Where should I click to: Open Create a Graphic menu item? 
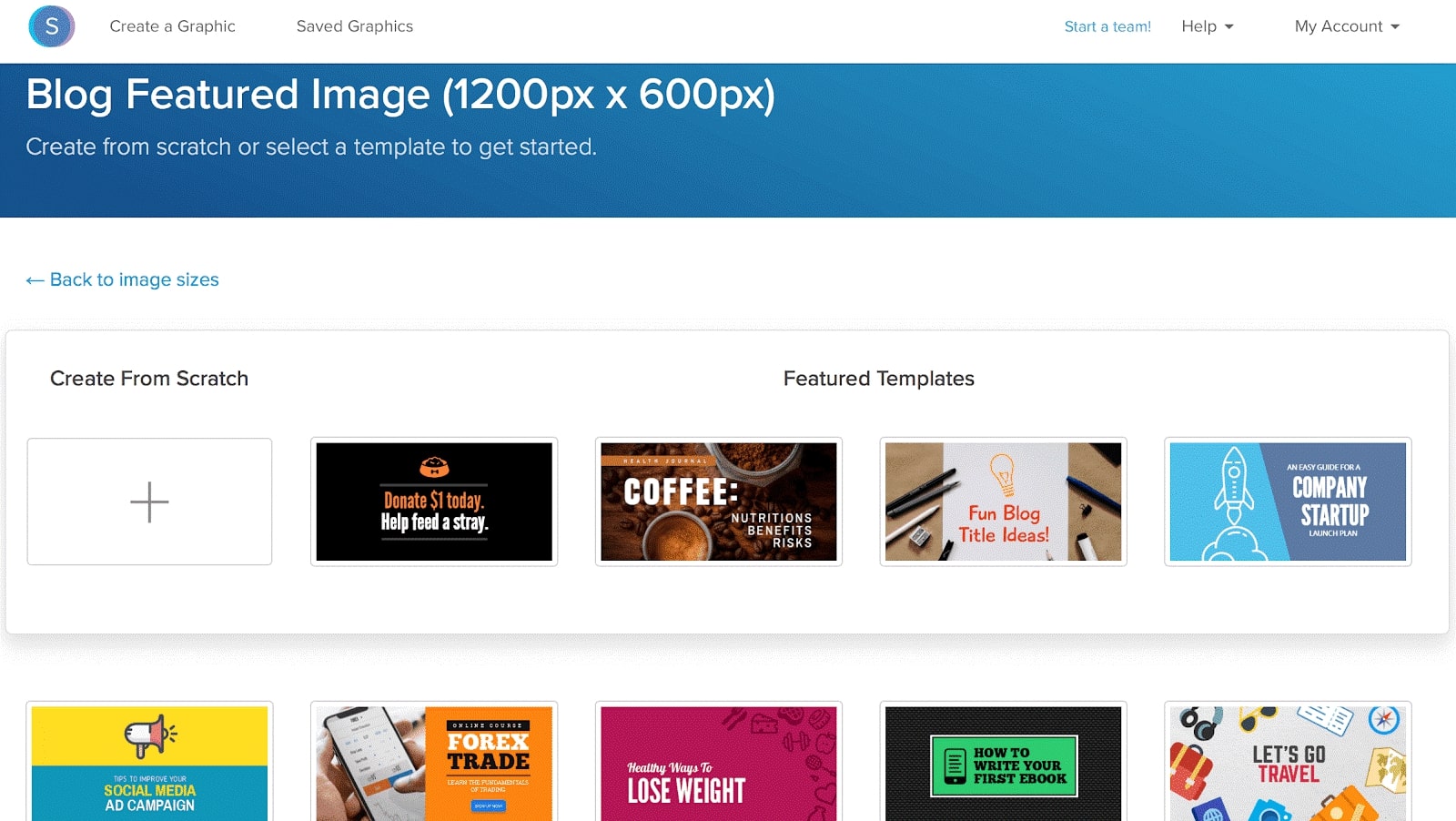tap(172, 26)
